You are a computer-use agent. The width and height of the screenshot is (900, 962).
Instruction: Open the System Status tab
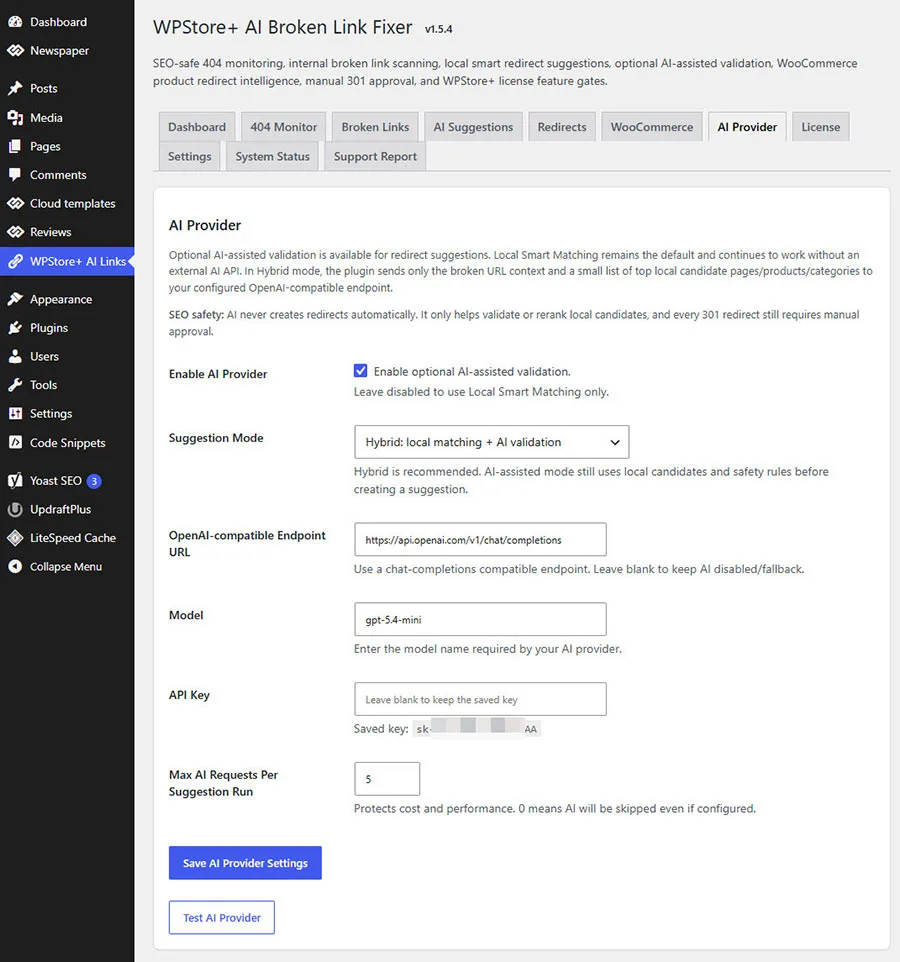tap(272, 156)
